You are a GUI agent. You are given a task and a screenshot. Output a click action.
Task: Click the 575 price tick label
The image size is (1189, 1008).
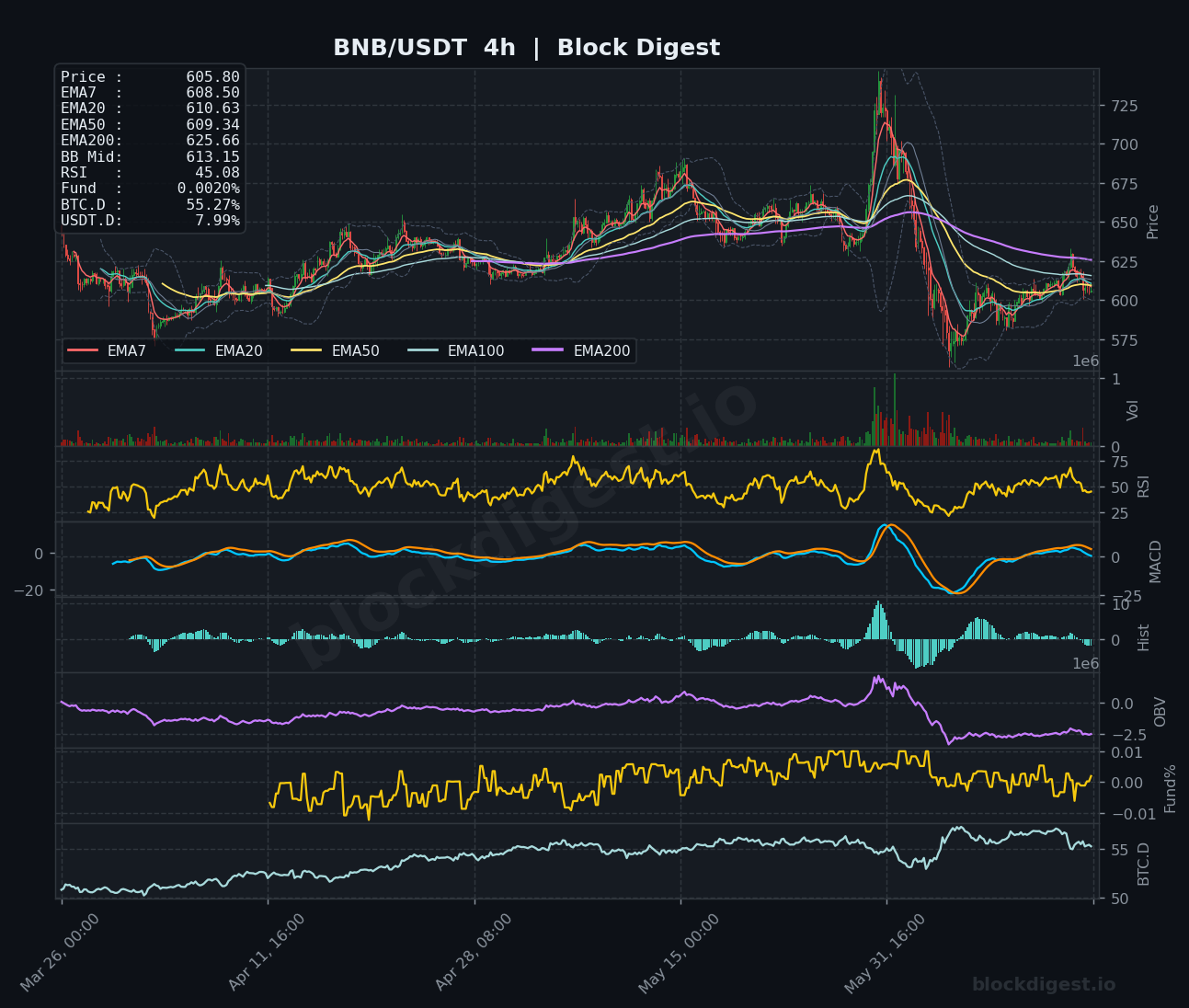click(1123, 340)
